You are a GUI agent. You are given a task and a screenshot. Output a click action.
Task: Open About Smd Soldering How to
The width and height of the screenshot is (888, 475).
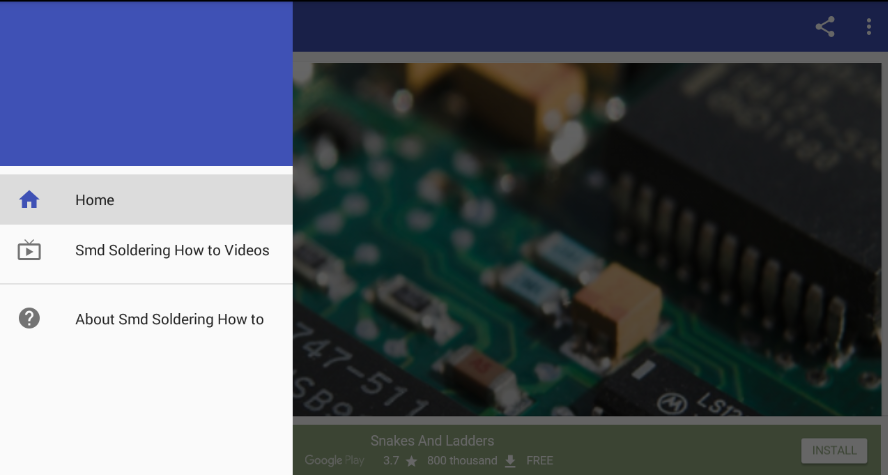click(x=169, y=319)
